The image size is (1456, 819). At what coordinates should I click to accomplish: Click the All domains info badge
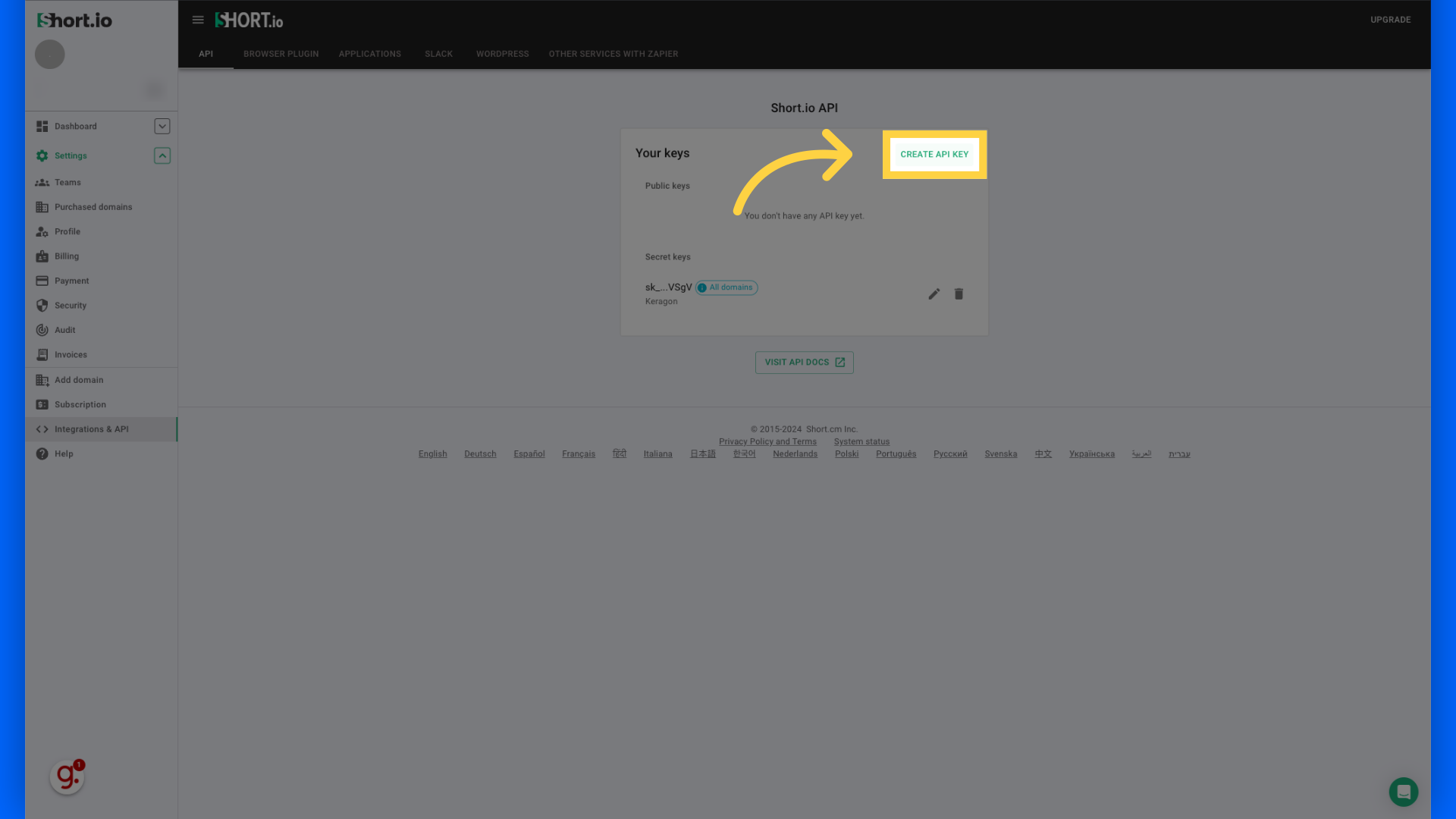(726, 287)
